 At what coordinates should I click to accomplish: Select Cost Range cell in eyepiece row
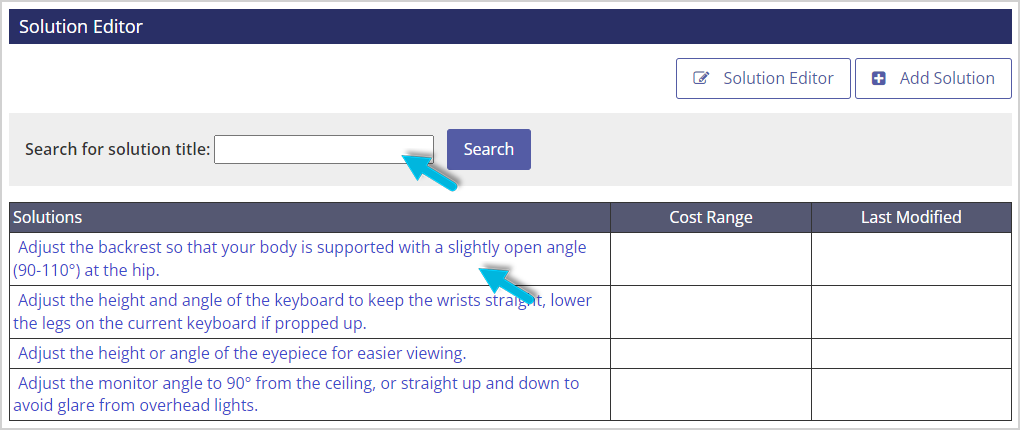711,354
